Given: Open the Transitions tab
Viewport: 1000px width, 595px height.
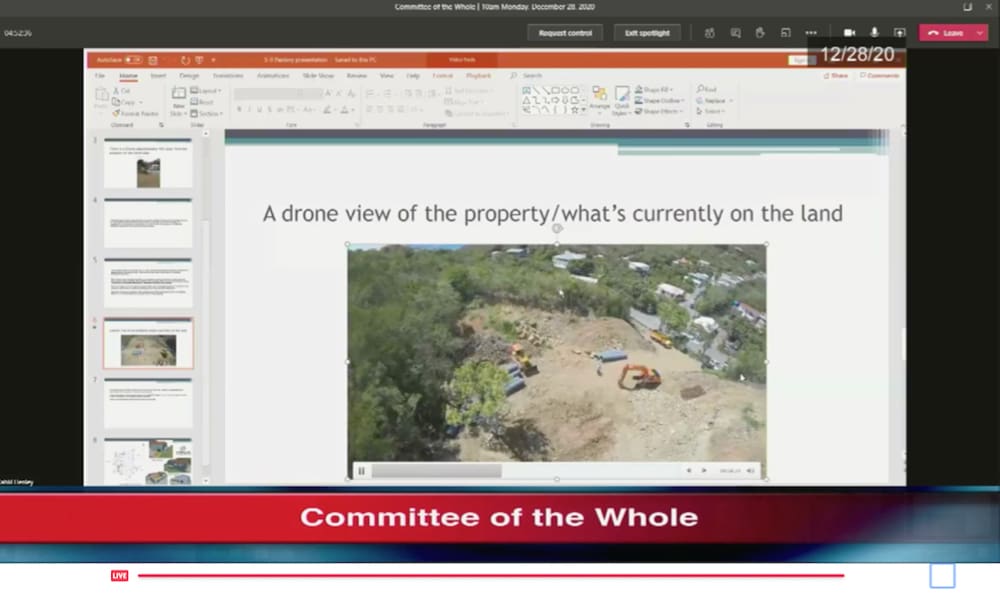Looking at the screenshot, I should coord(228,75).
